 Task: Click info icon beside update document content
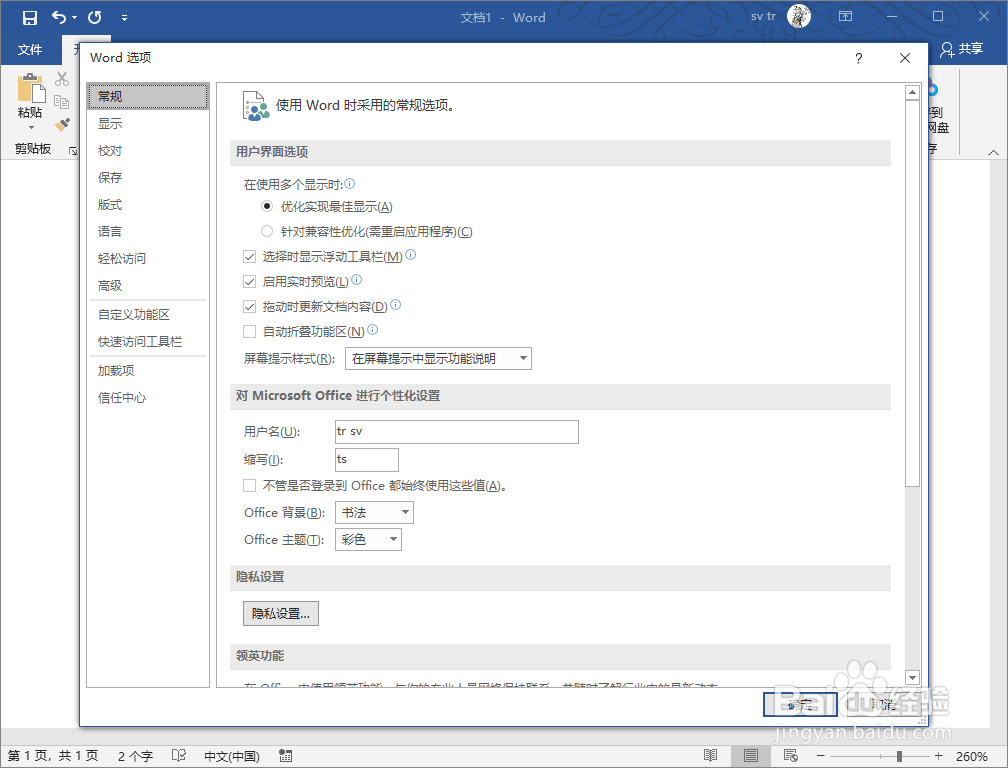[396, 305]
